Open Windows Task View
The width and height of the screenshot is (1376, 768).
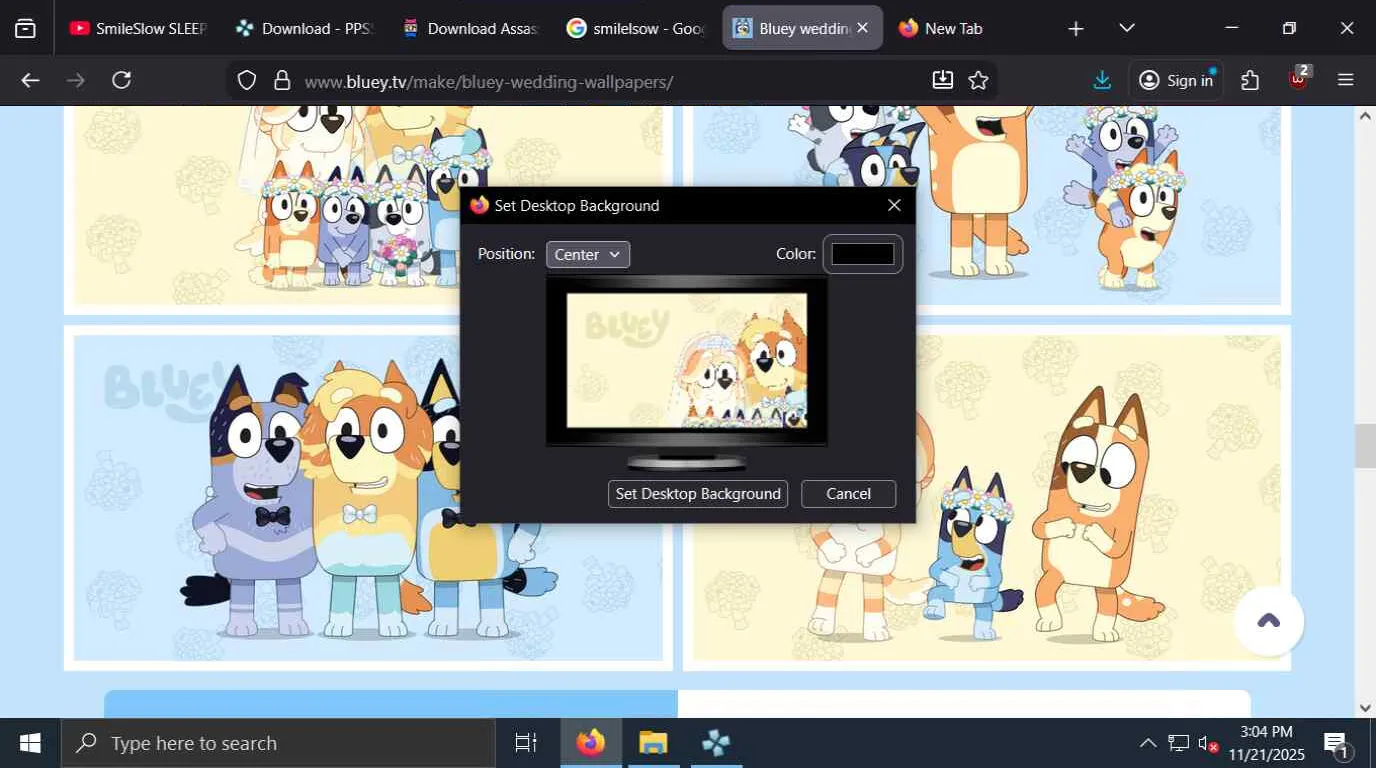(525, 743)
